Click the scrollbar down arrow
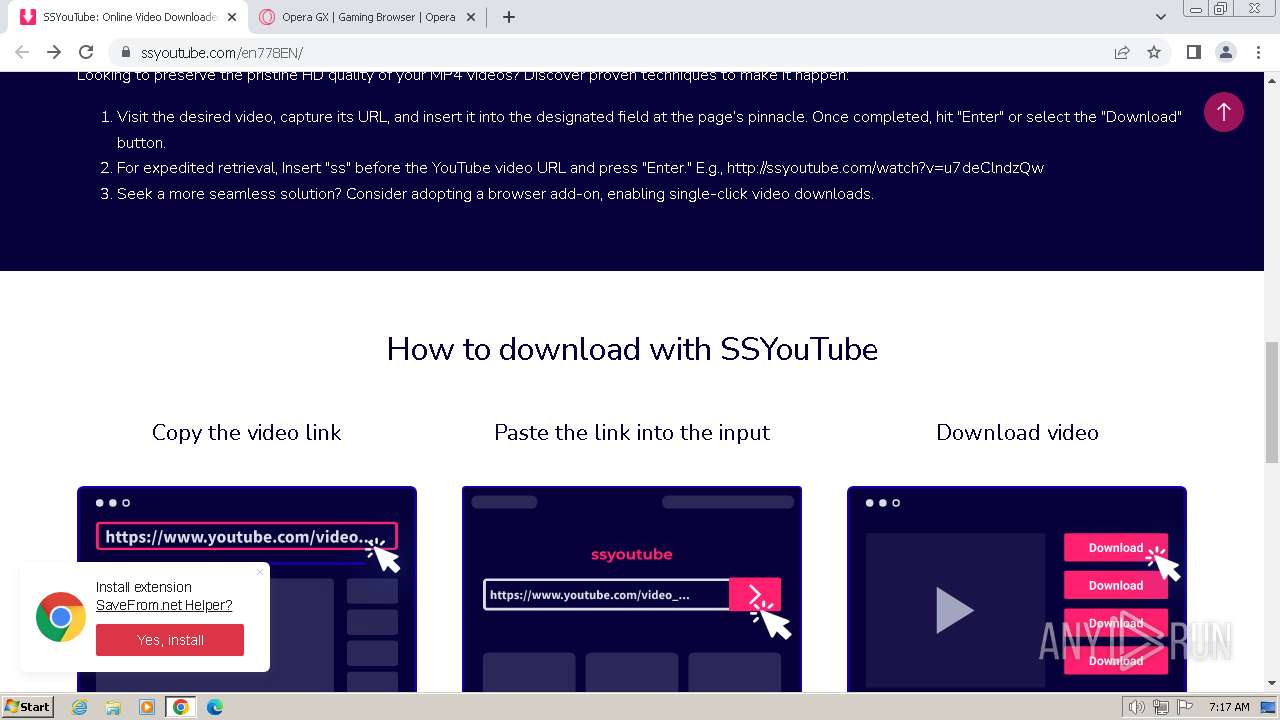 [1272, 683]
